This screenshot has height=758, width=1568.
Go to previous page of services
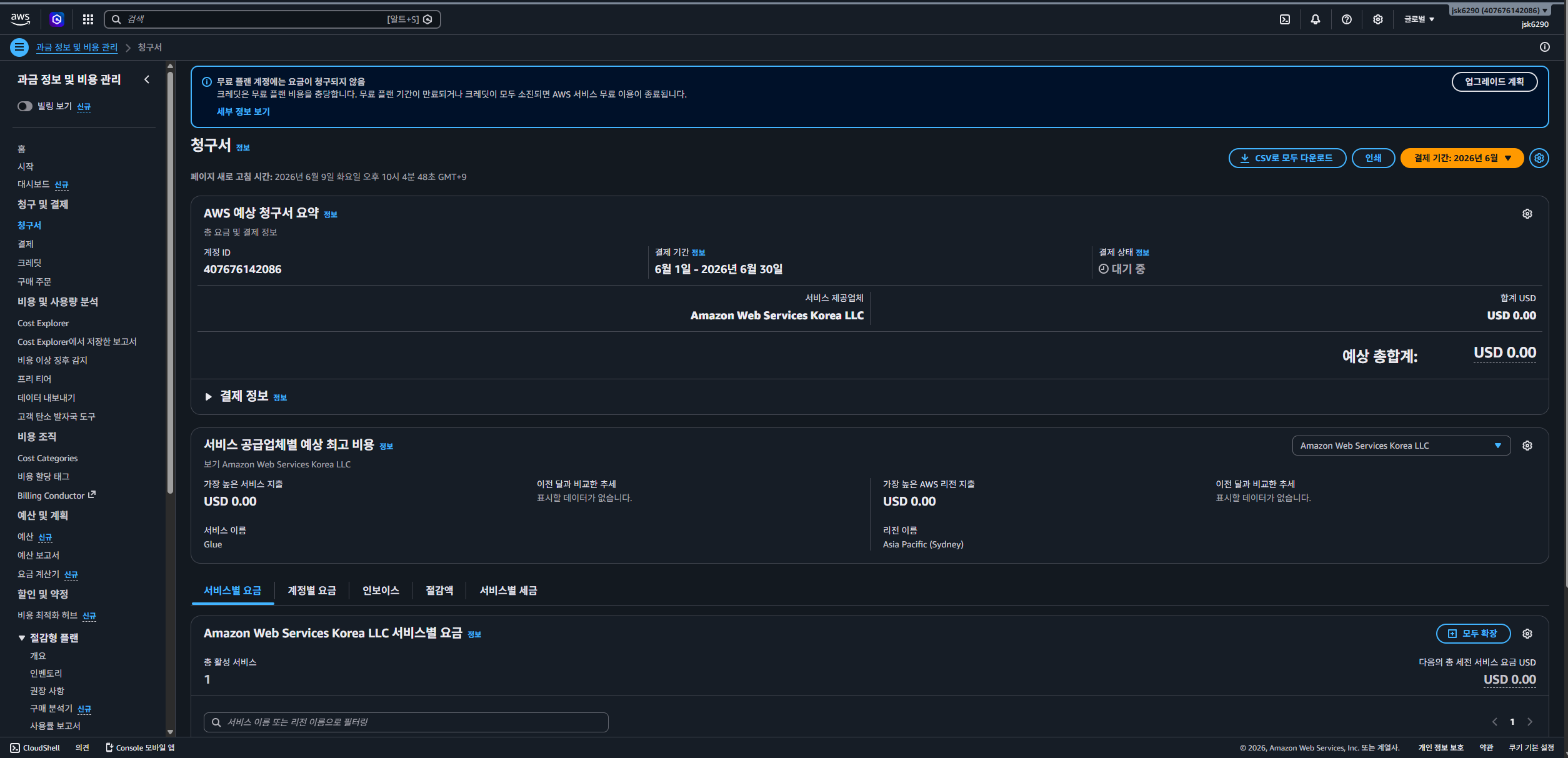coord(1495,722)
